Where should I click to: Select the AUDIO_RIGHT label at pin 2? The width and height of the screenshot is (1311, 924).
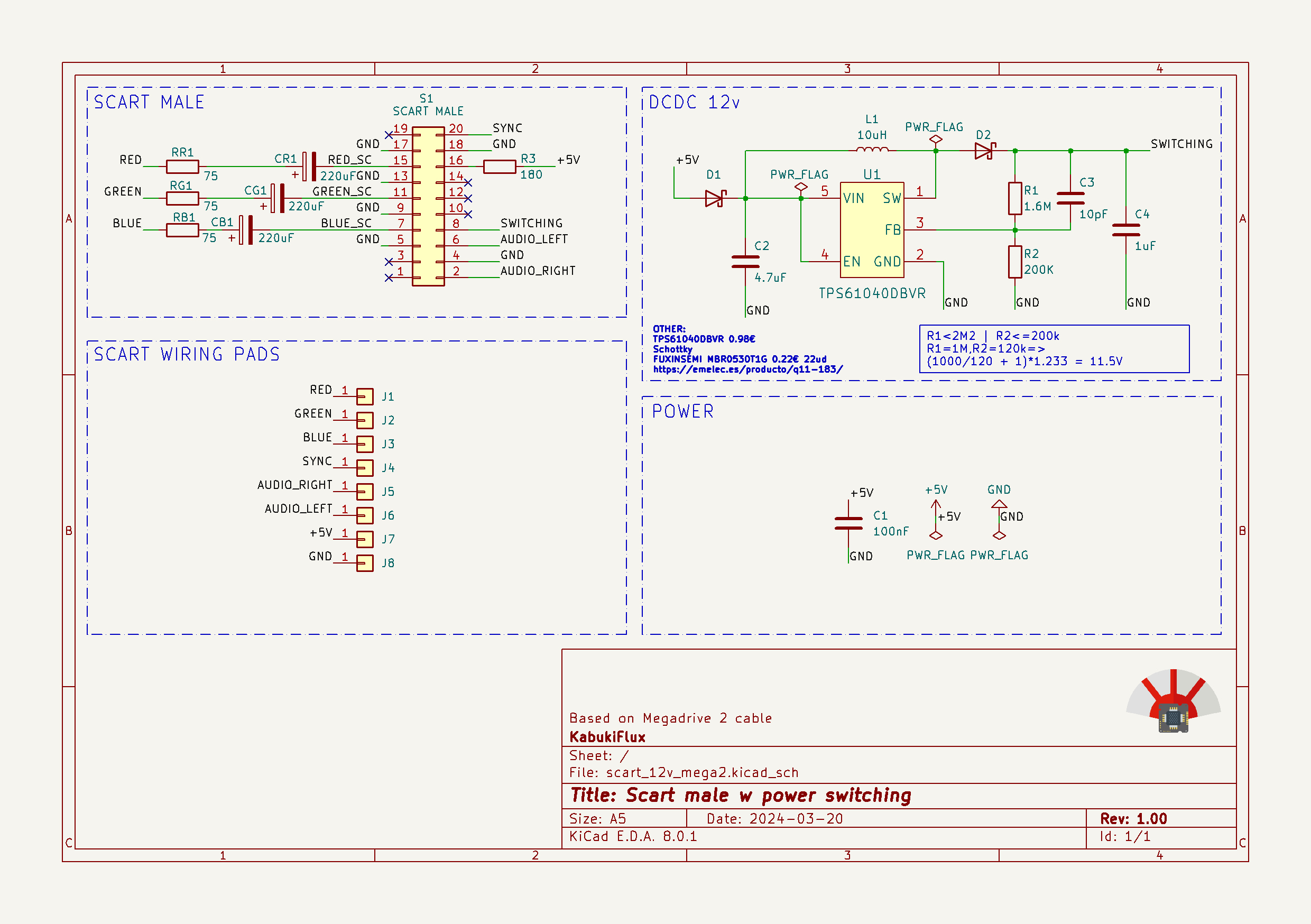point(538,271)
